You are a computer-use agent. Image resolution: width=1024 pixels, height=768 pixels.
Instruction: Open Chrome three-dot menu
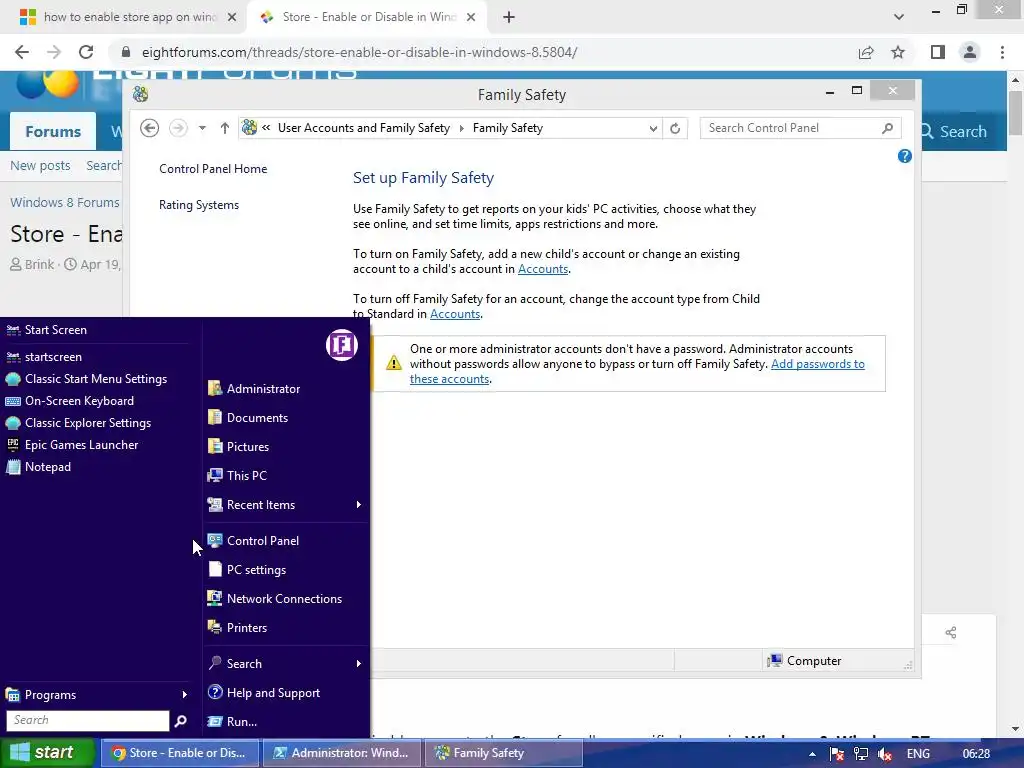click(1002, 52)
